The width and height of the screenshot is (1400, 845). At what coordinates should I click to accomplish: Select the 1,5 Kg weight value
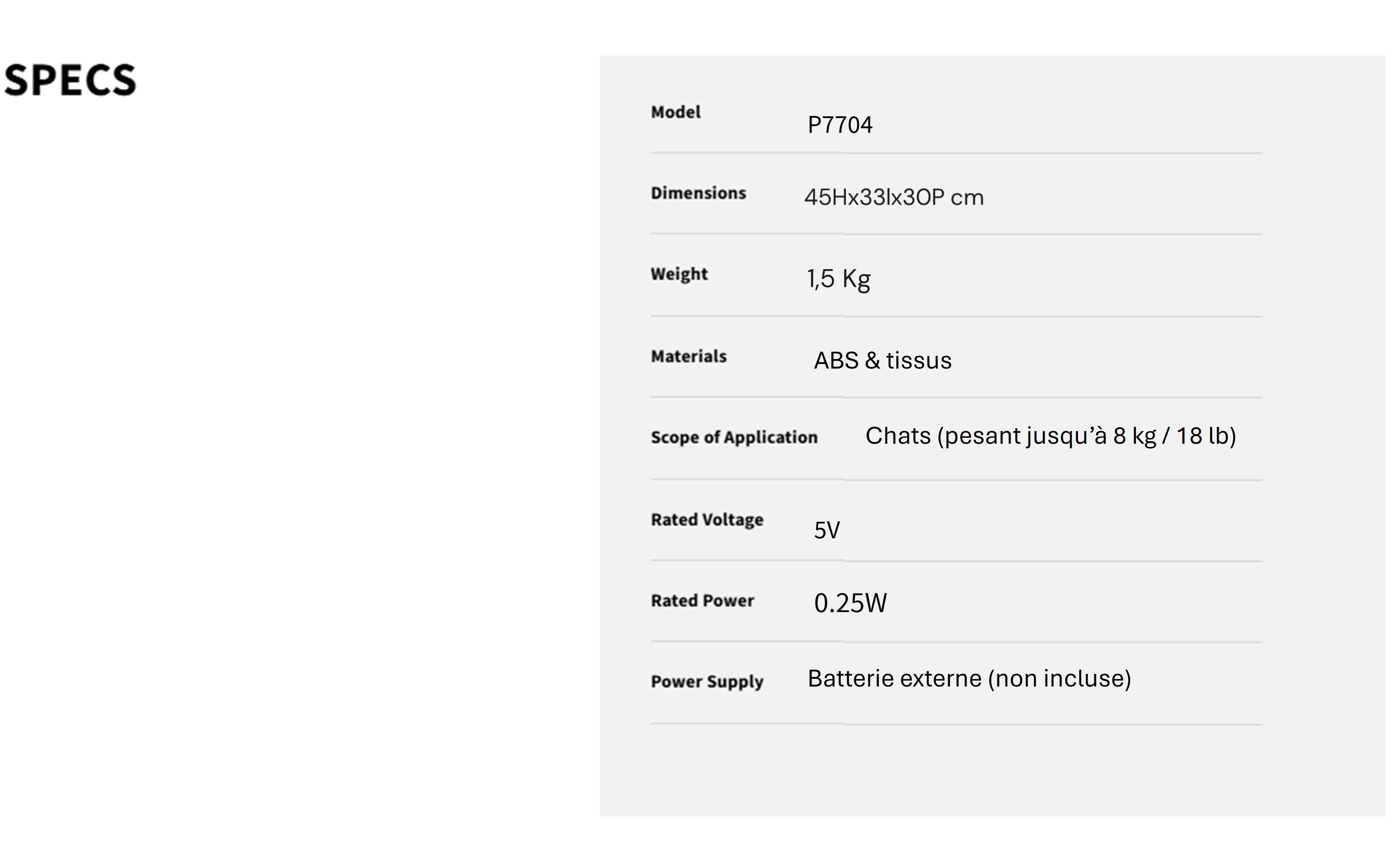(x=839, y=279)
